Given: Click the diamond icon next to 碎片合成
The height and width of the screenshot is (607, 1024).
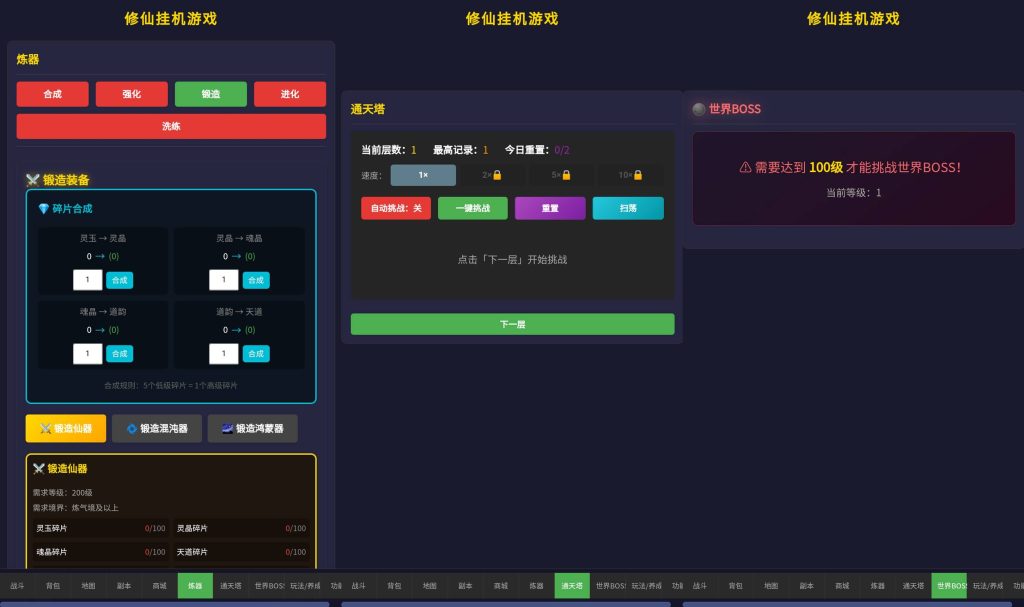Looking at the screenshot, I should [x=44, y=208].
